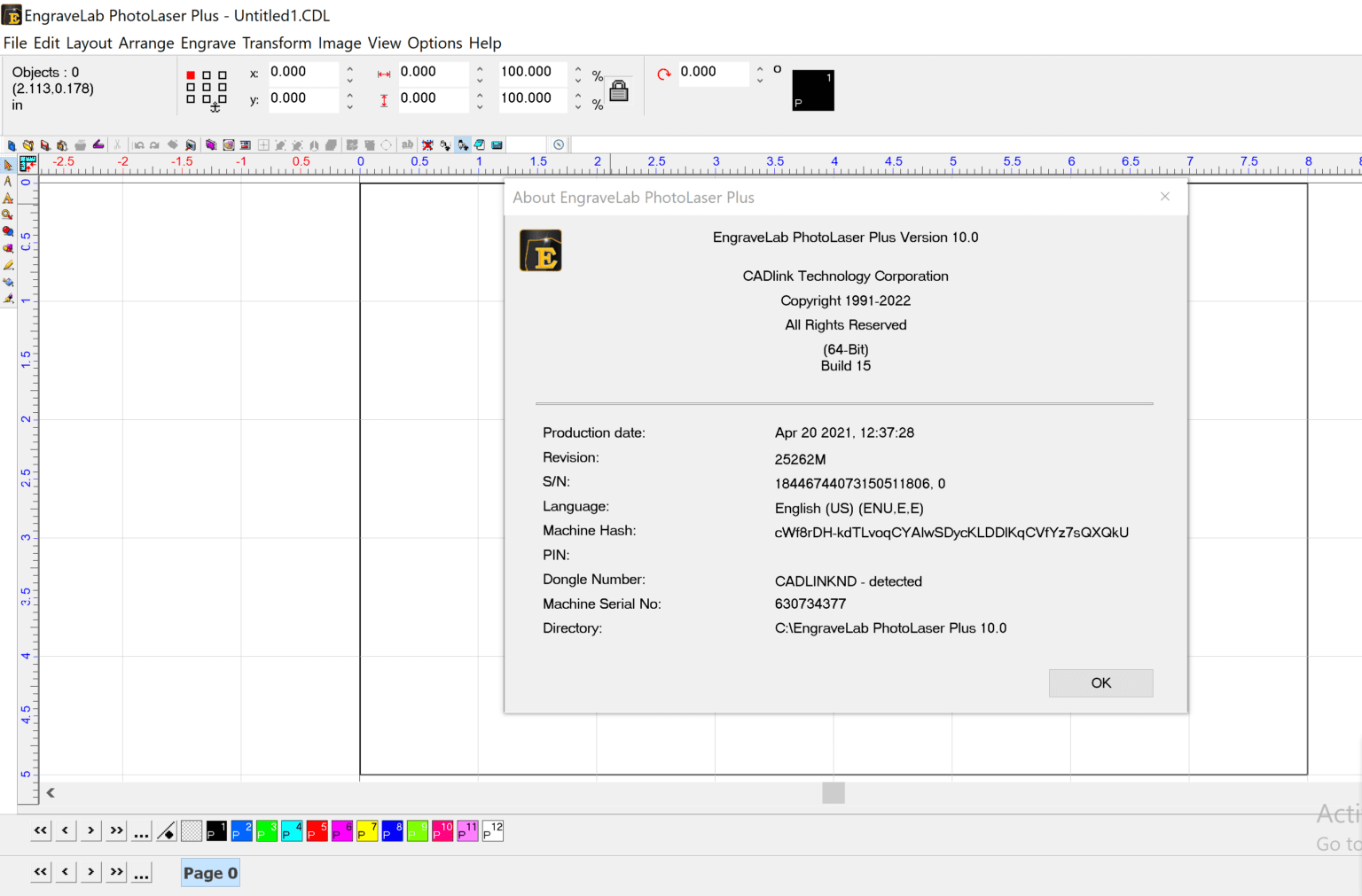Go to next page with '>' button
The height and width of the screenshot is (896, 1362).
click(90, 873)
